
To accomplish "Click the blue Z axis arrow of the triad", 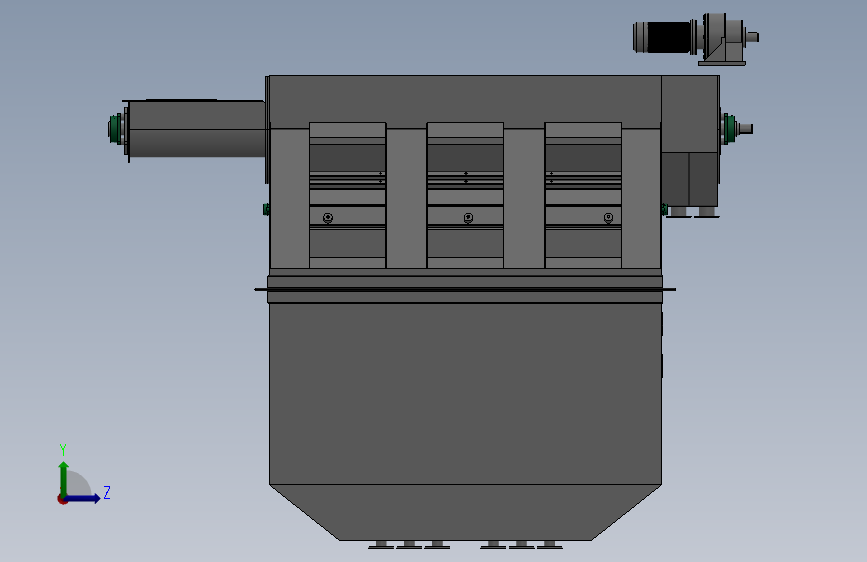I will click(83, 498).
